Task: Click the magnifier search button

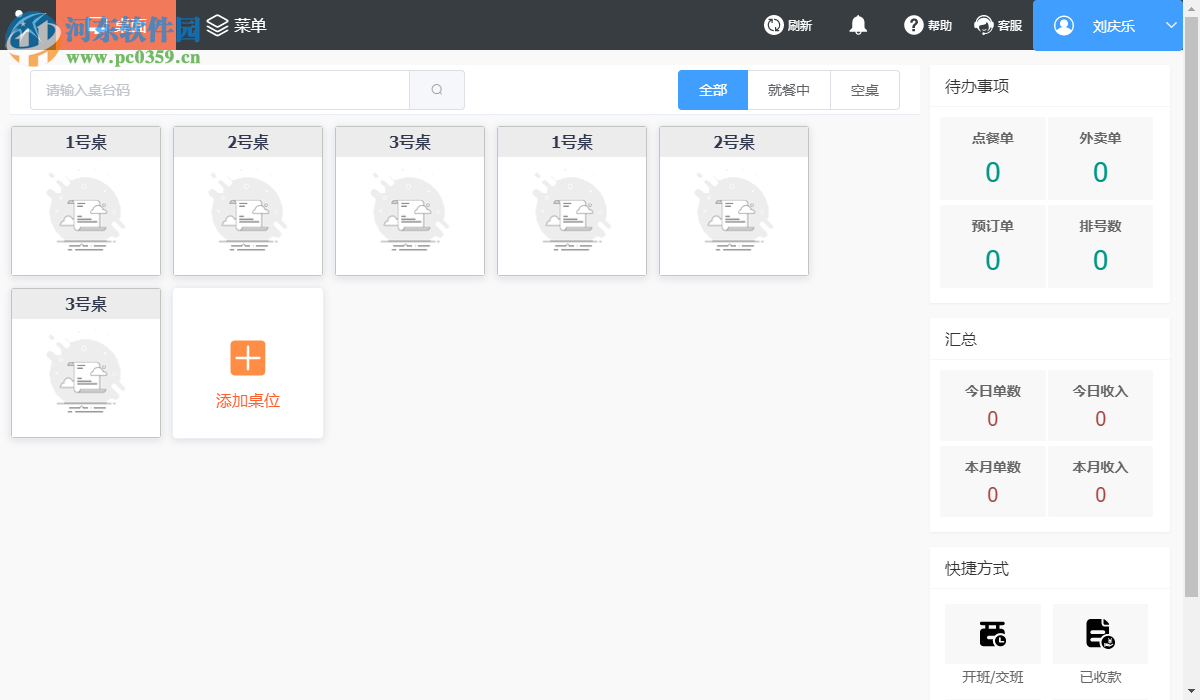Action: (437, 90)
